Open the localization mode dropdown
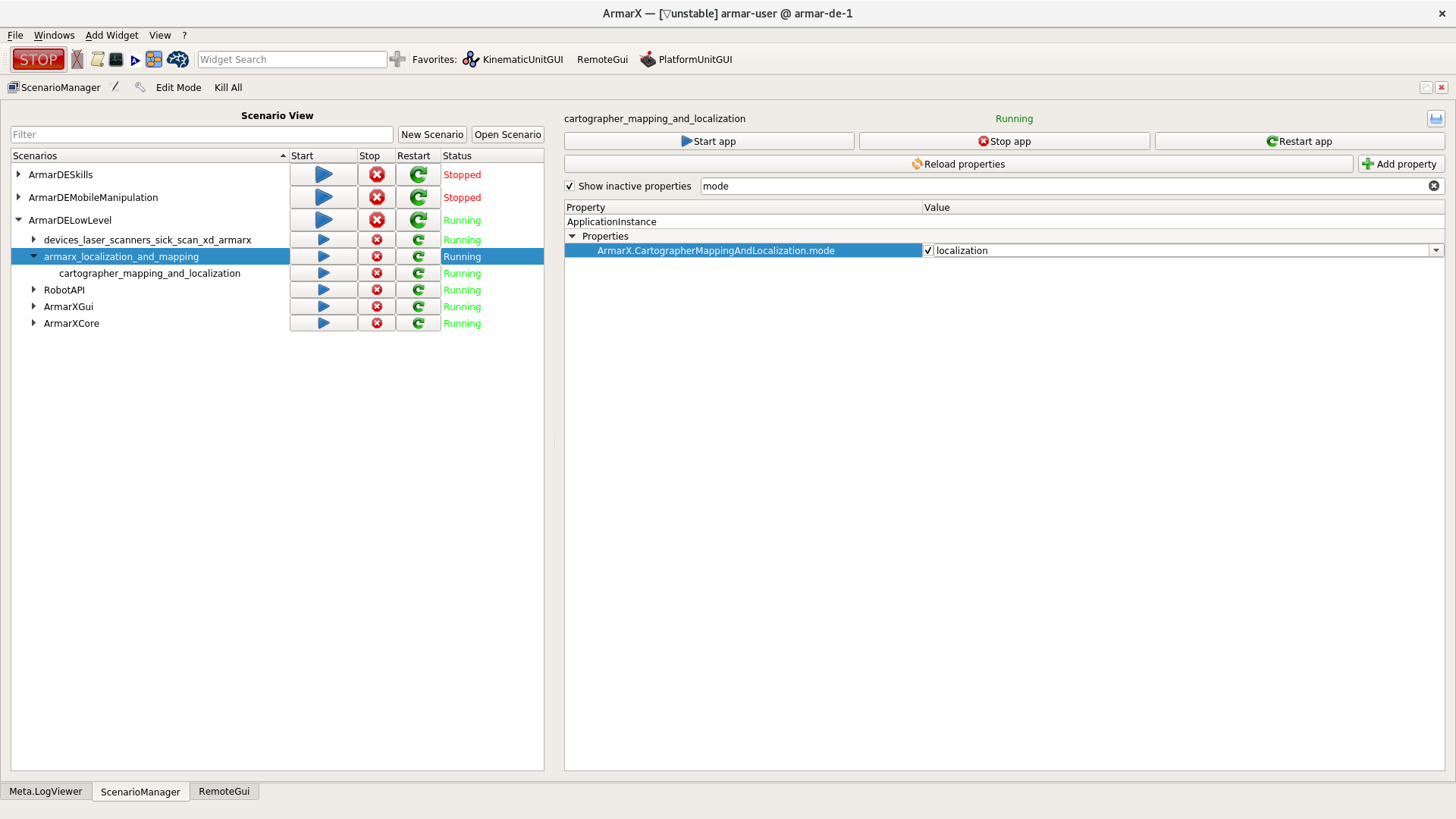The image size is (1456, 819). (x=1436, y=250)
